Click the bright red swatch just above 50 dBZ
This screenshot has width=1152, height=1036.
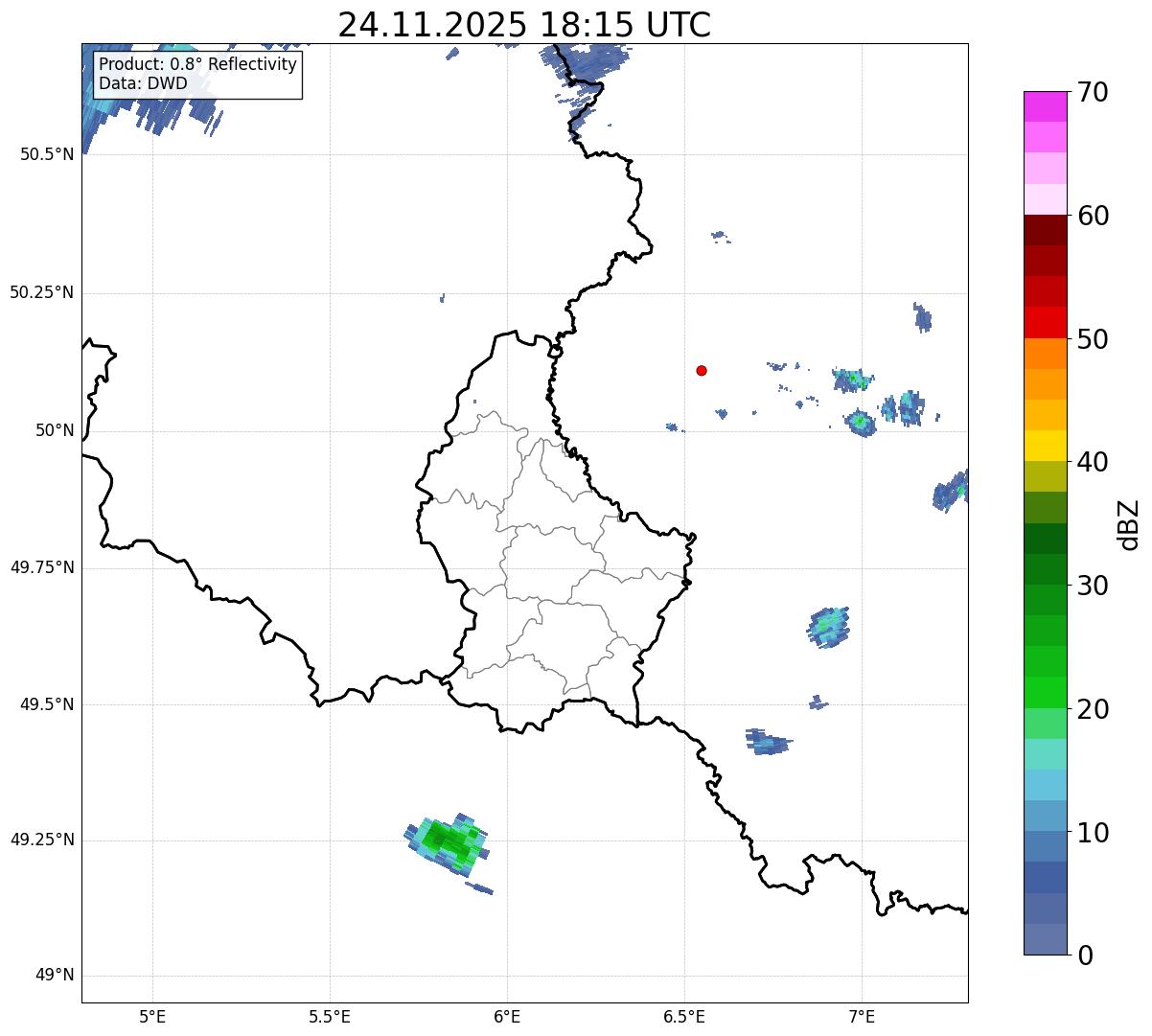1046,322
